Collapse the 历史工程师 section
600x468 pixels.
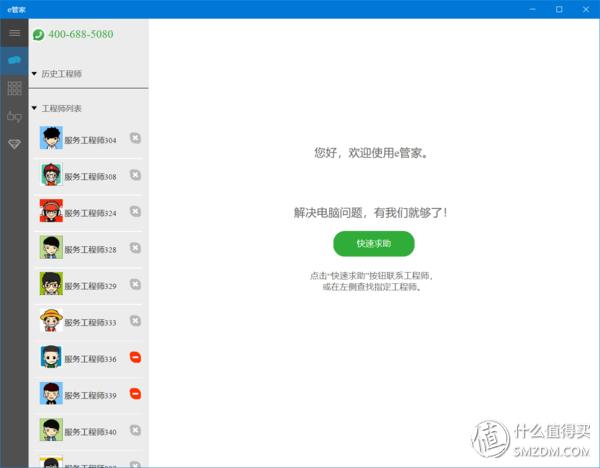click(x=34, y=73)
